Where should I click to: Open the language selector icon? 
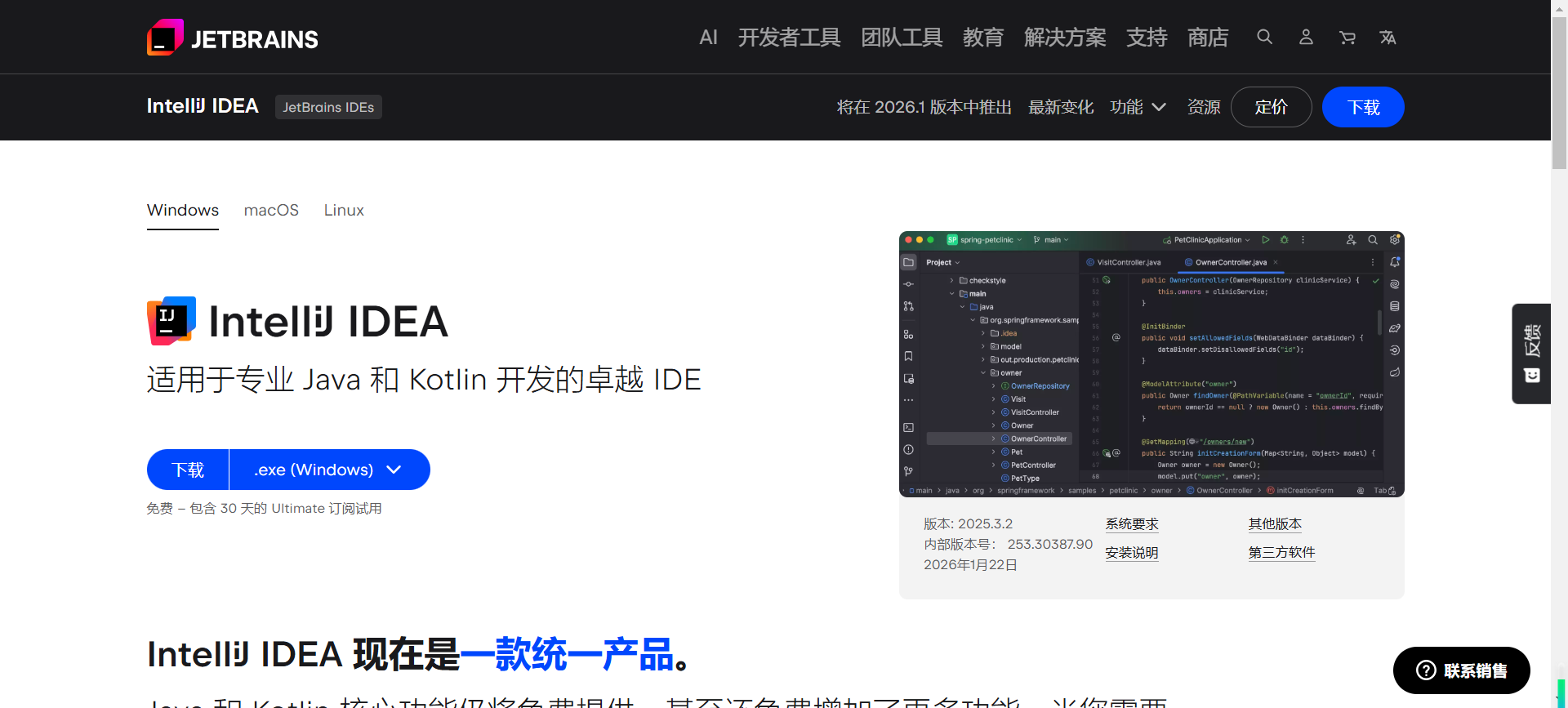coord(1388,38)
